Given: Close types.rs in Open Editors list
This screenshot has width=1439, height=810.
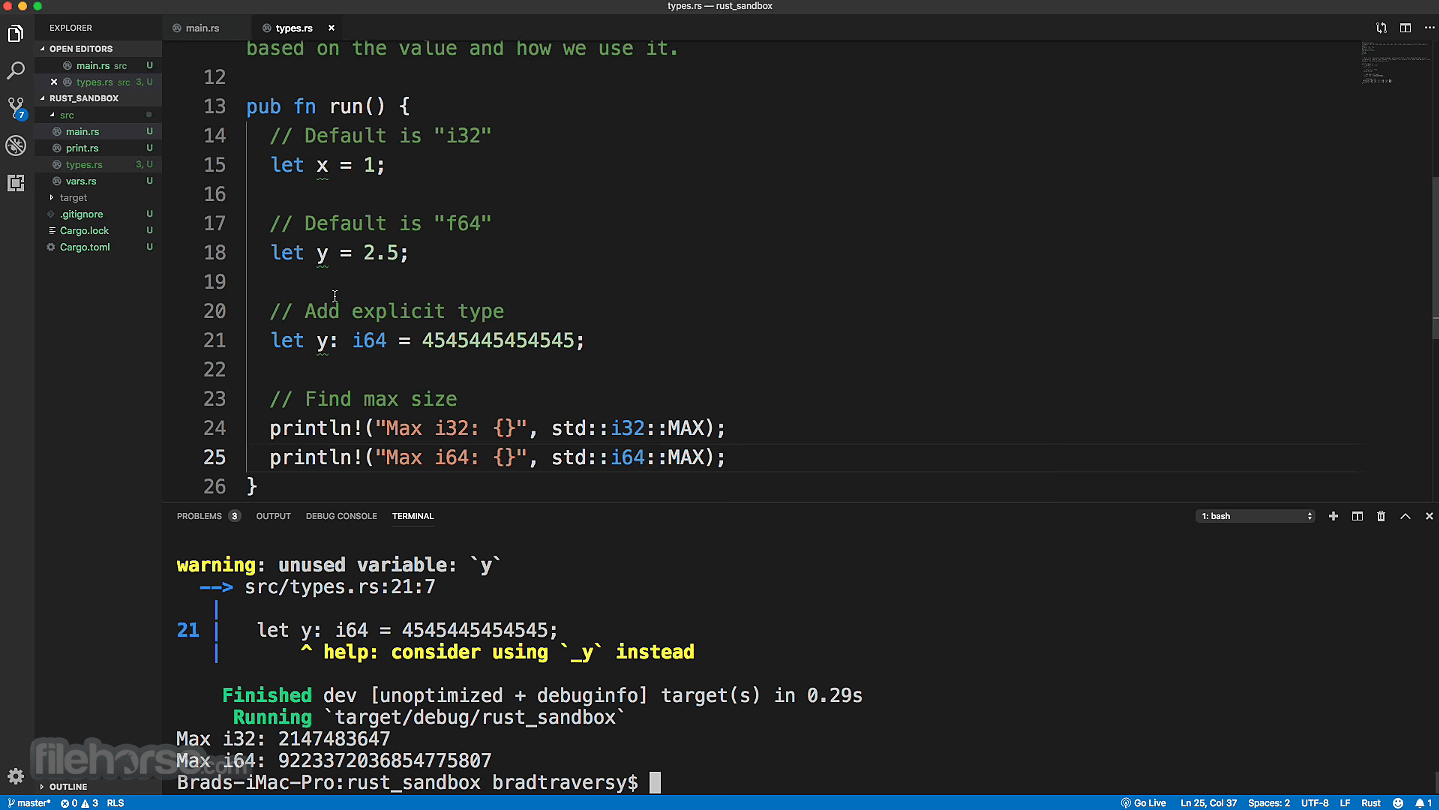Looking at the screenshot, I should pos(54,82).
